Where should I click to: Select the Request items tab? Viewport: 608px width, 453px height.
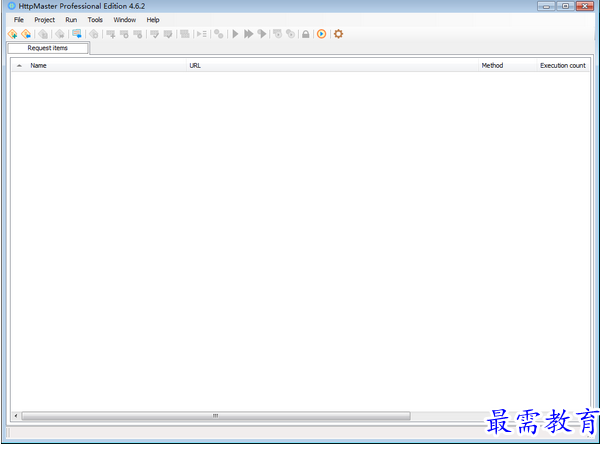48,48
